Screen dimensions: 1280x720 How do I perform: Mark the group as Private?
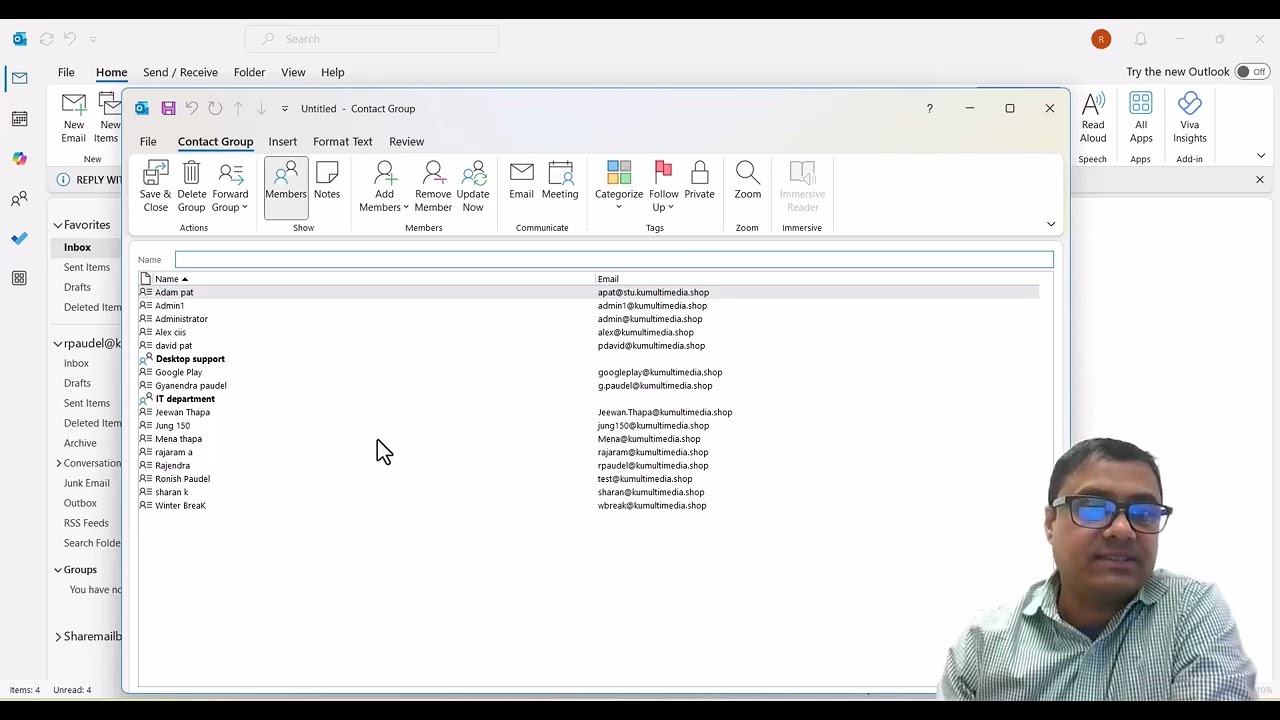pos(699,181)
